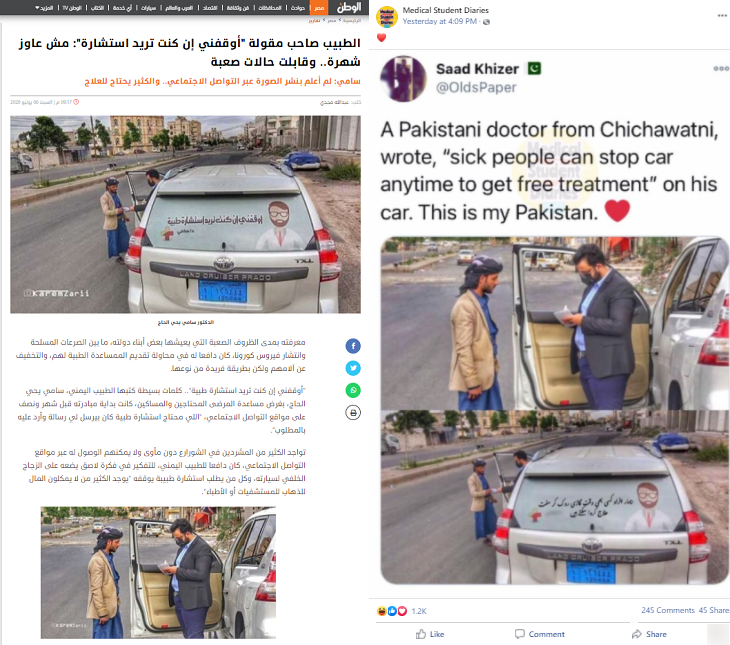
Task: Open the Land Cruiser article photo
Action: 185,214
